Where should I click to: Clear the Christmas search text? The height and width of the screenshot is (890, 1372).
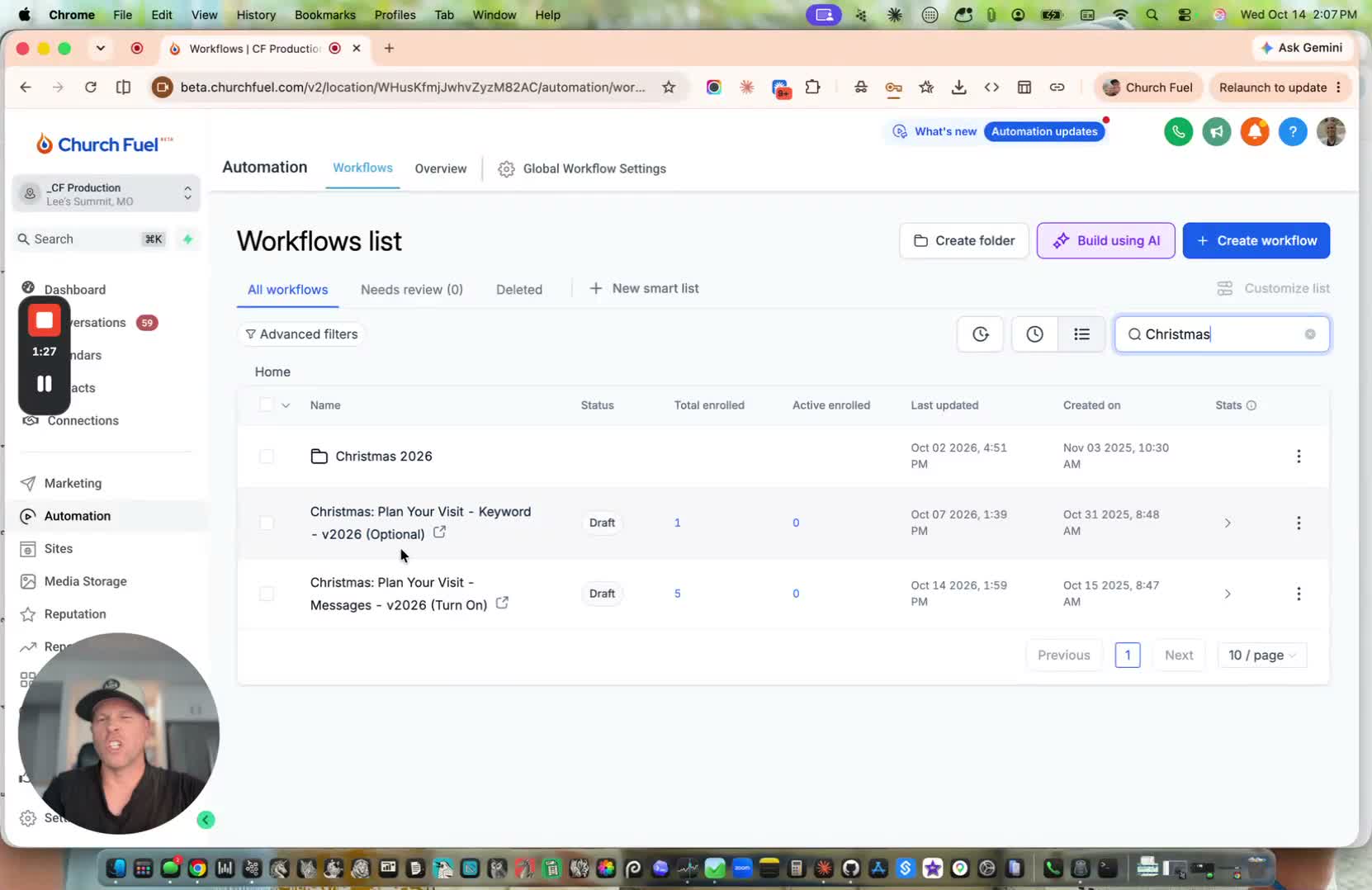point(1310,334)
